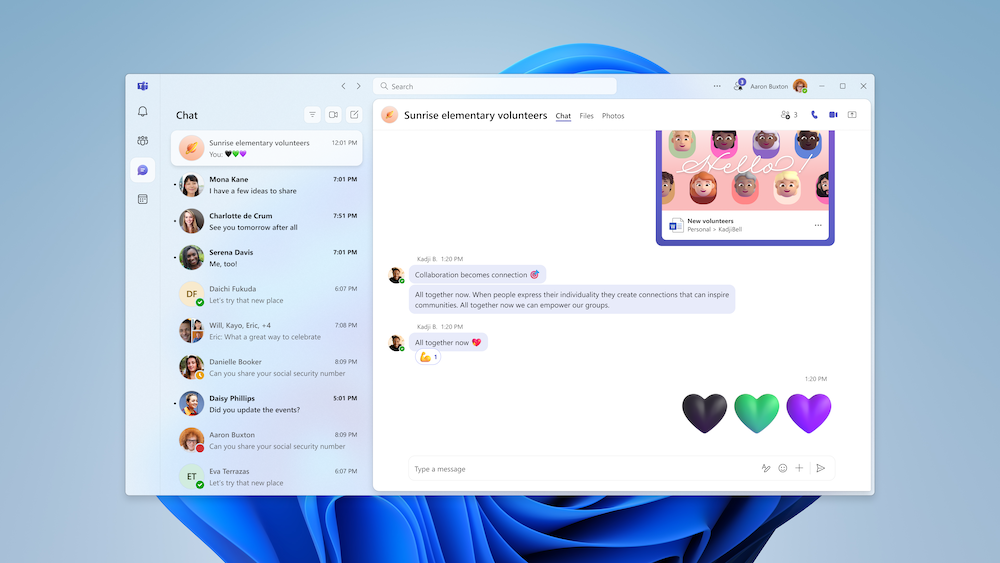
Task: Switch to the Files tab
Action: pos(586,116)
